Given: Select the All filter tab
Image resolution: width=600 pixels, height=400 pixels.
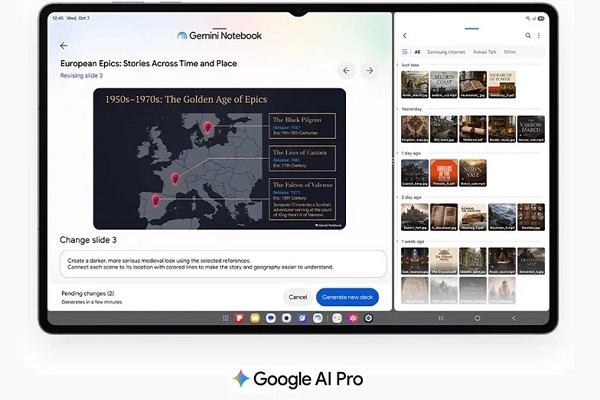Looking at the screenshot, I should (x=417, y=52).
